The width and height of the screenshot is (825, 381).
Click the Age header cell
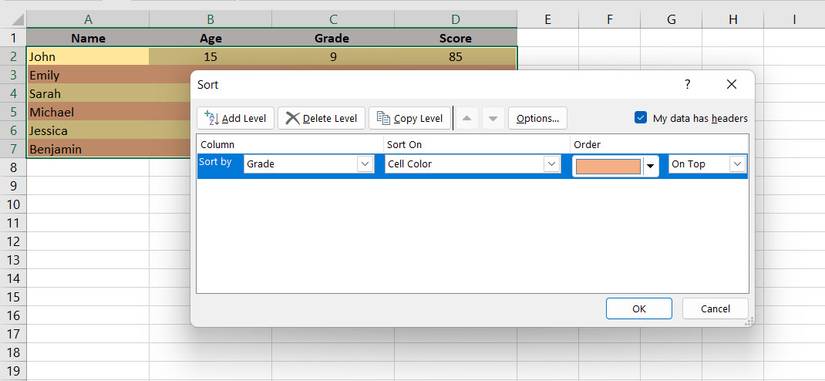click(x=210, y=38)
